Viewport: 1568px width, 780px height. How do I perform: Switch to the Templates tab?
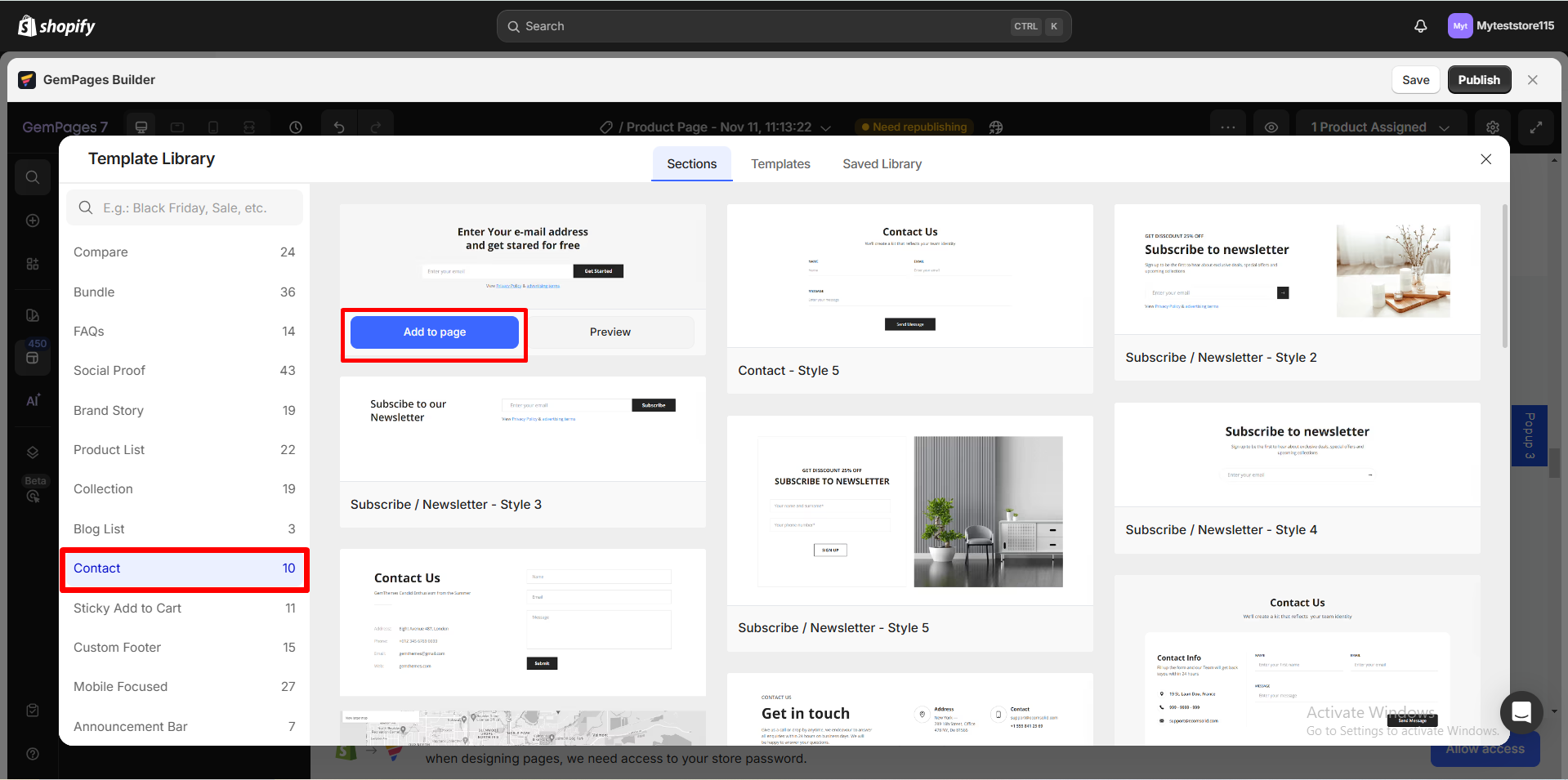coord(780,163)
